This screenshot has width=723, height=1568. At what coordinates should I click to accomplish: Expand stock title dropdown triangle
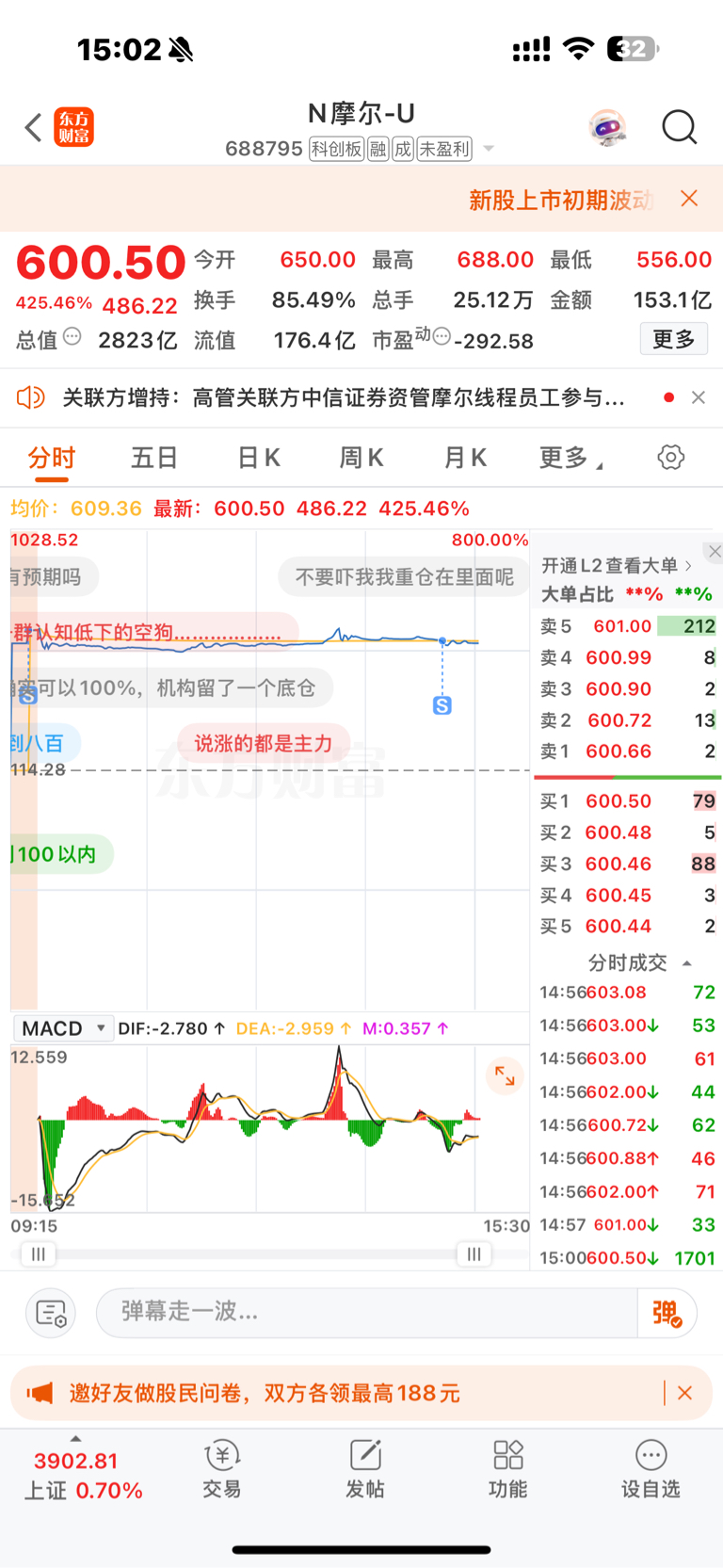[489, 149]
